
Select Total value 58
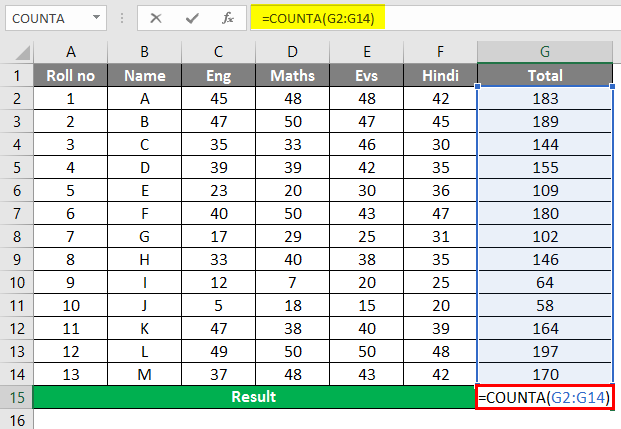(x=545, y=305)
